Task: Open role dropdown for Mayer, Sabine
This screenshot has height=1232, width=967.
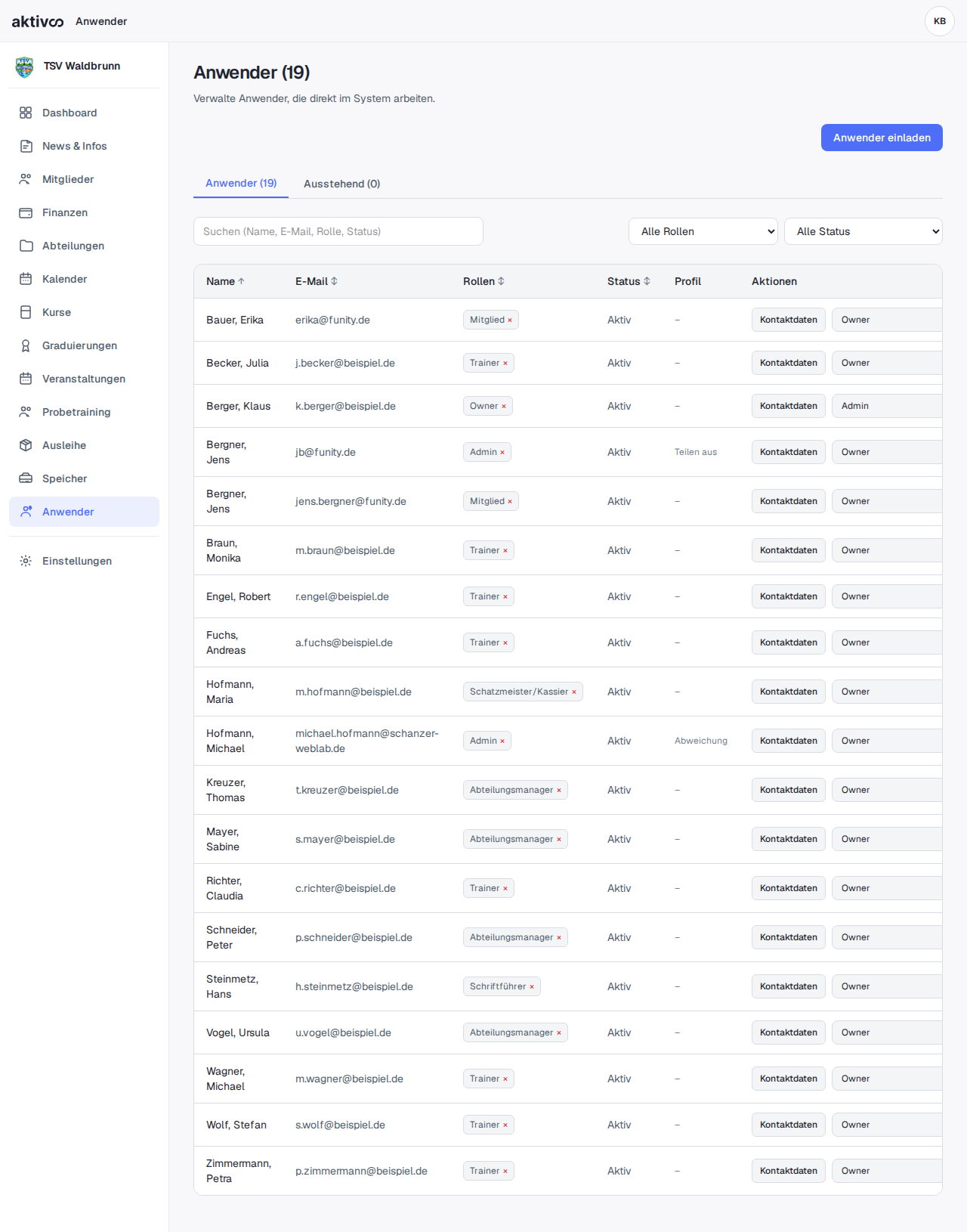Action: point(887,839)
